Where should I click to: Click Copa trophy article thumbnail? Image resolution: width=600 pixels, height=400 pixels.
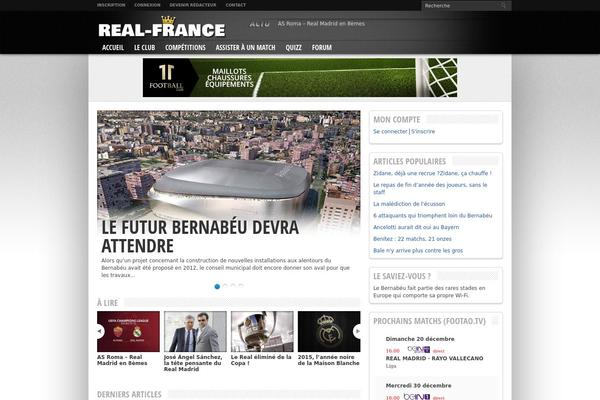tap(262, 331)
